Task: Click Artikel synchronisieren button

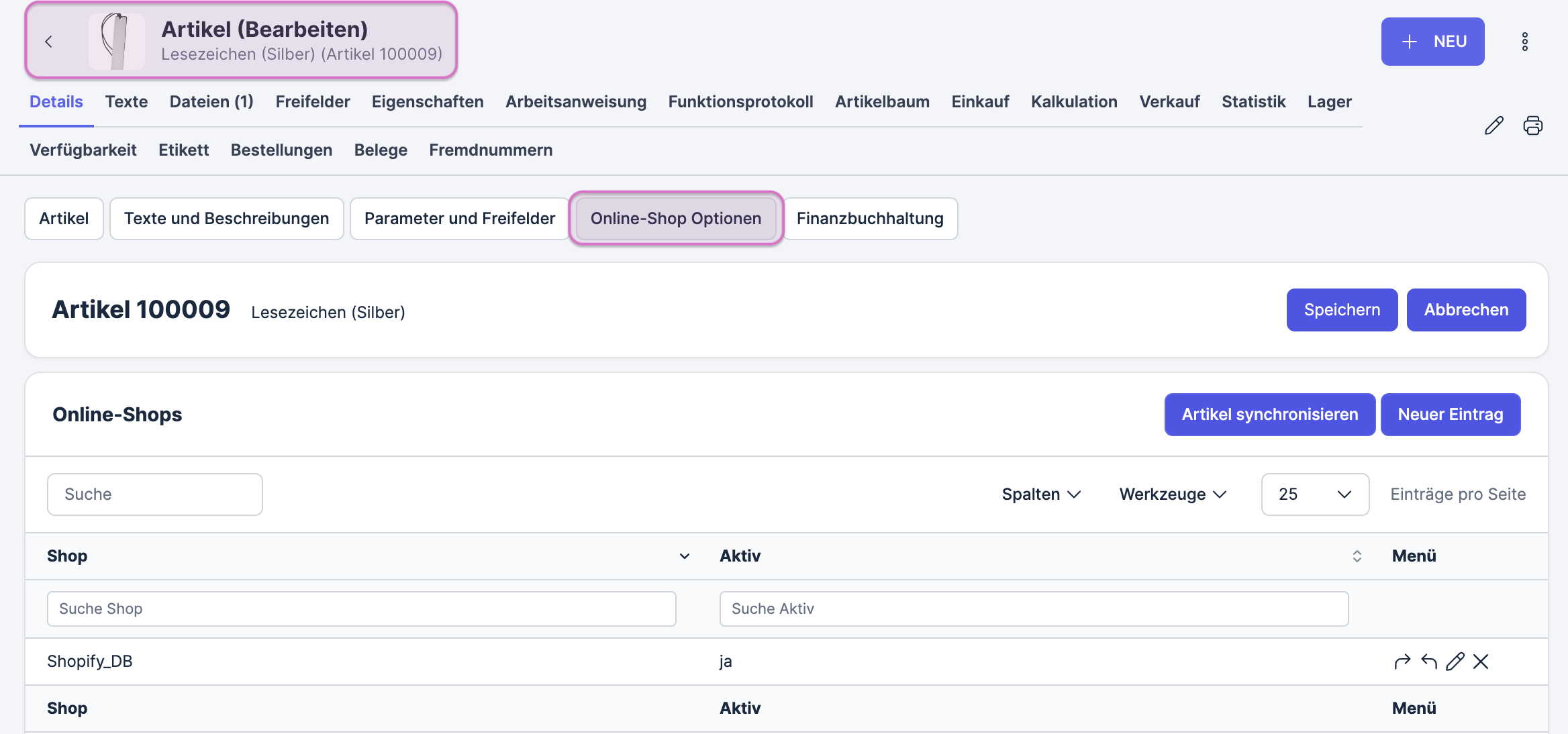Action: click(x=1269, y=415)
